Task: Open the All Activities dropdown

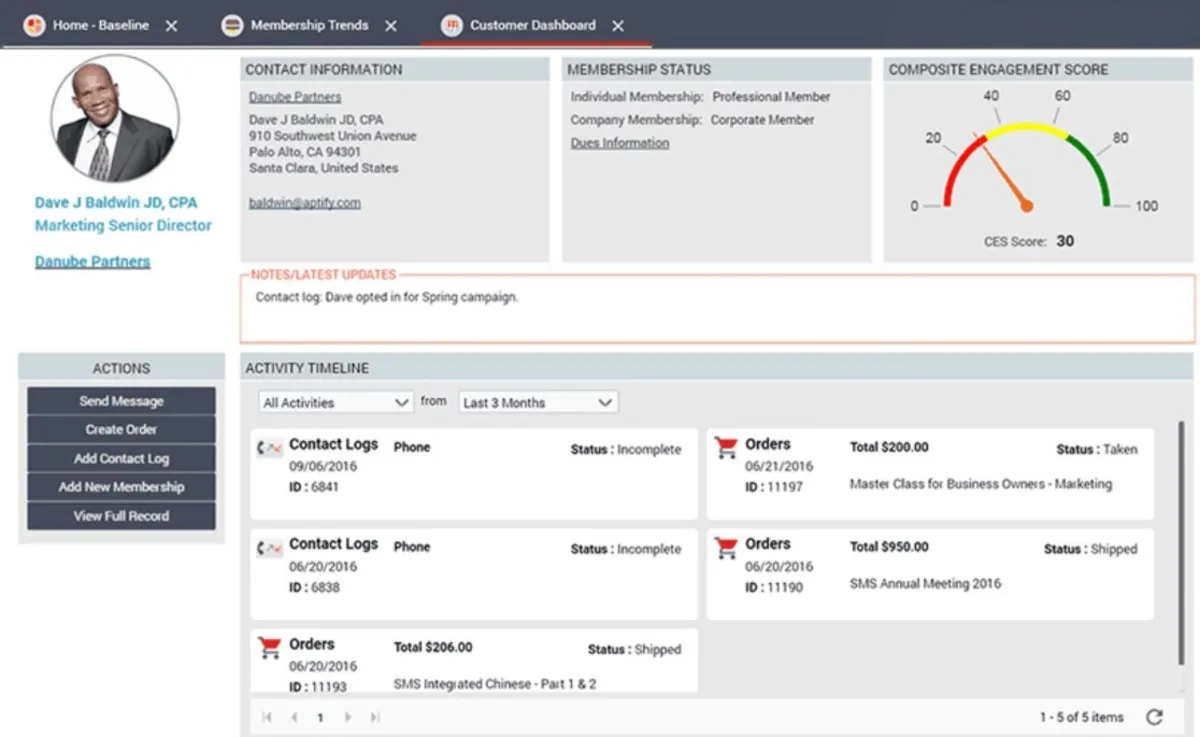Action: pyautogui.click(x=335, y=402)
